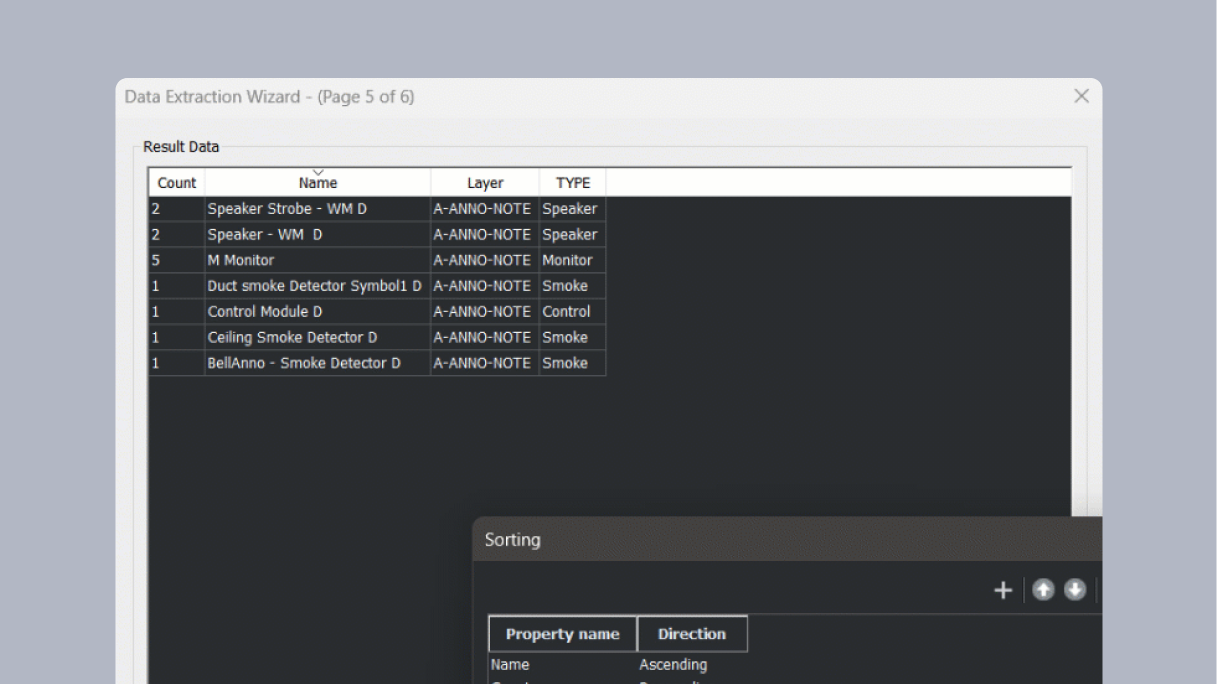The height and width of the screenshot is (684, 1217).
Task: Click A-ANNO-NOTE layer in BellAnno row
Action: tap(485, 363)
